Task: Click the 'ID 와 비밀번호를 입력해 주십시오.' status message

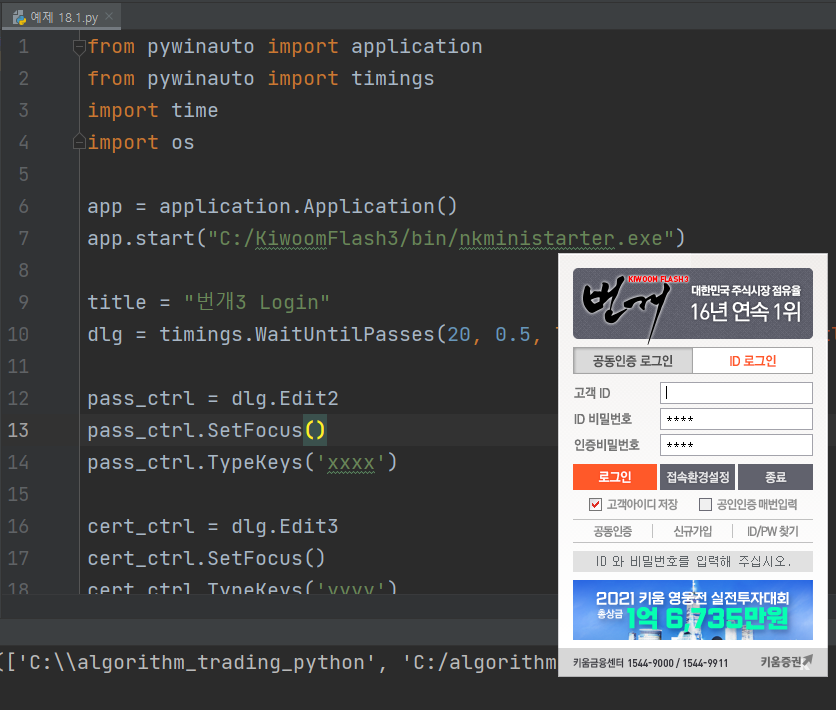Action: [x=693, y=561]
